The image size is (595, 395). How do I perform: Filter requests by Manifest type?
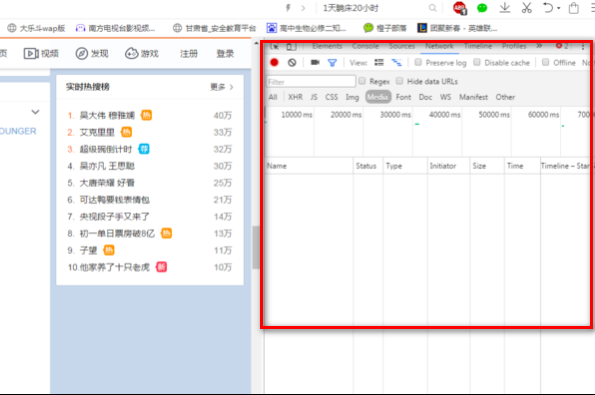point(474,97)
